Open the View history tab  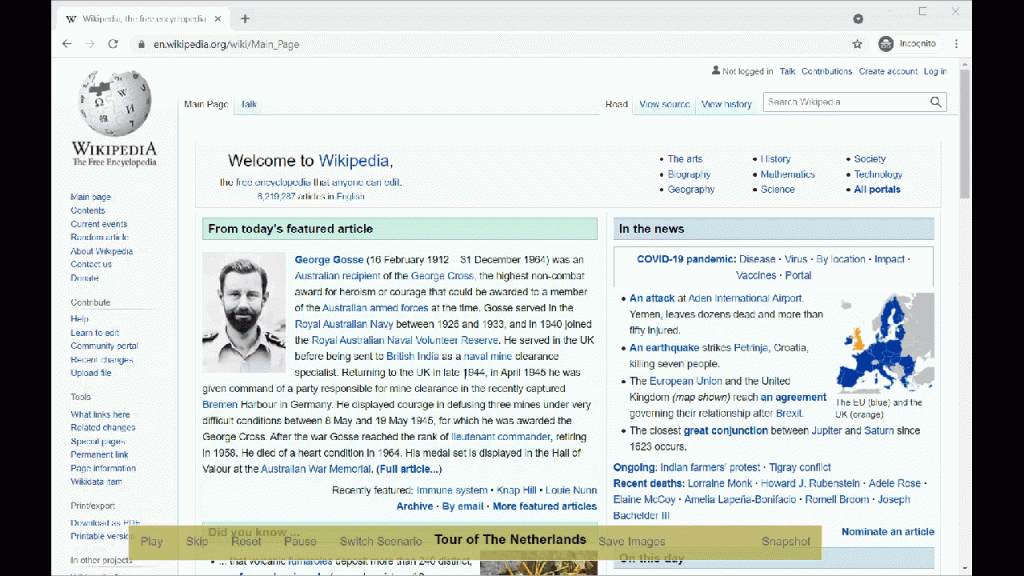[726, 104]
